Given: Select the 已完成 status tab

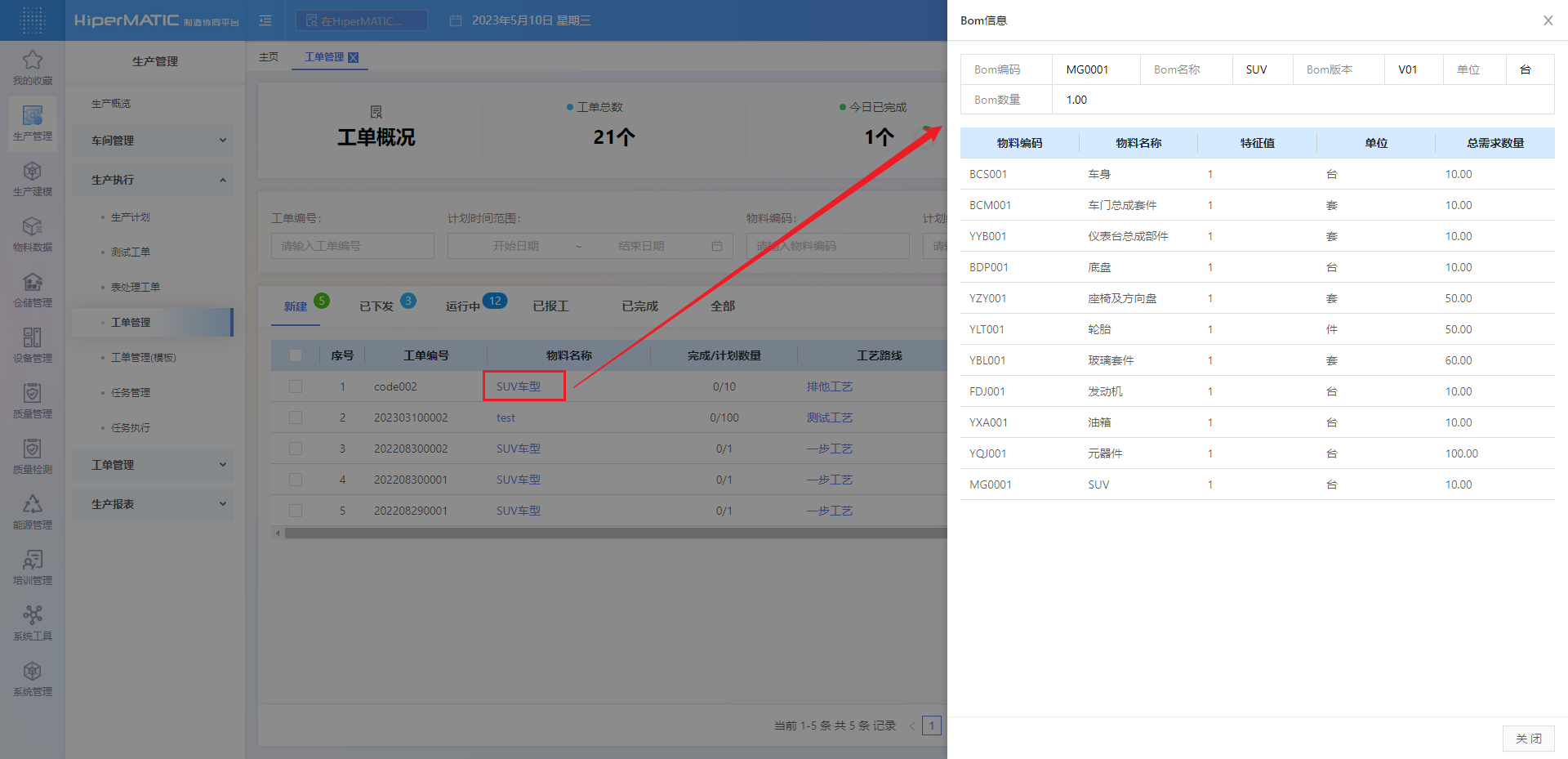Looking at the screenshot, I should tap(639, 306).
